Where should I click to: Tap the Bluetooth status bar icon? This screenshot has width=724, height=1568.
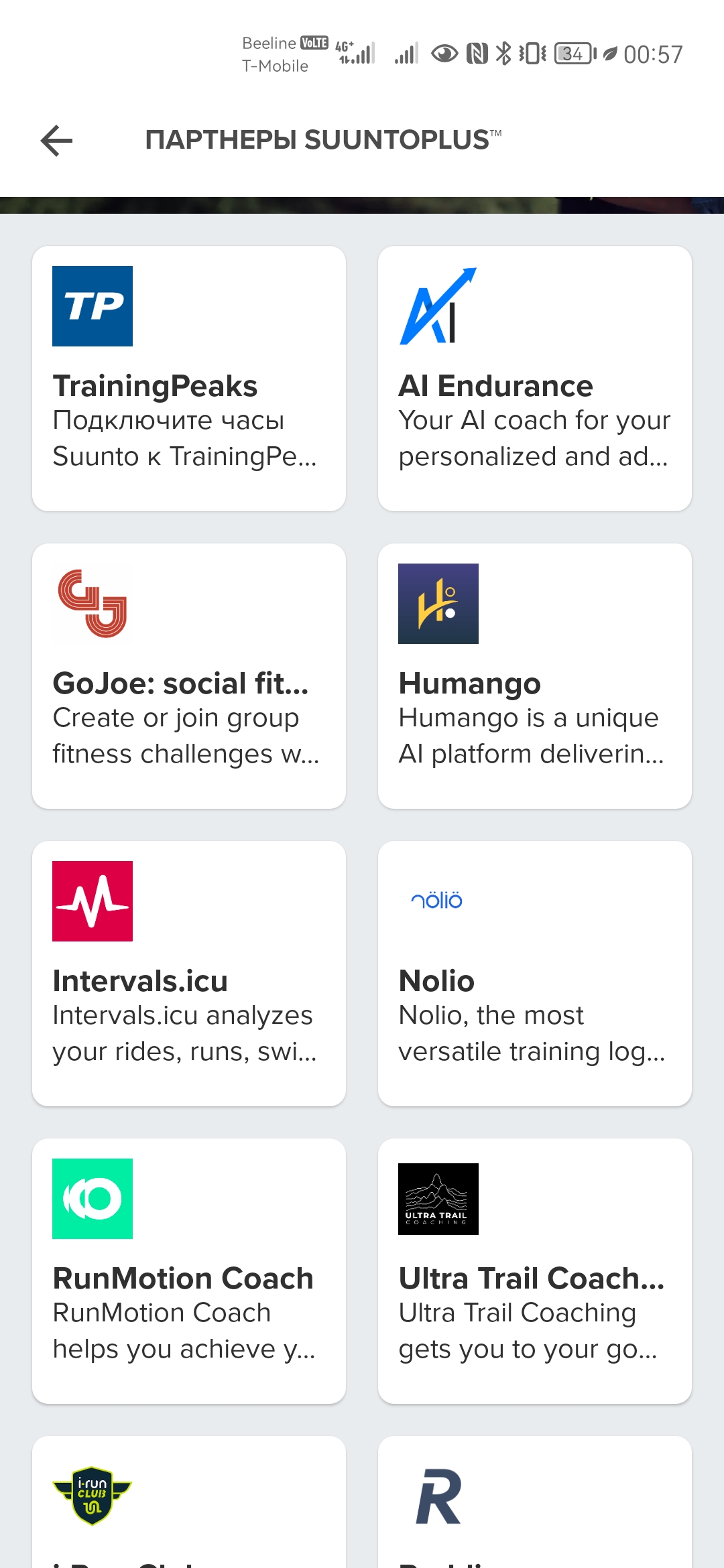coord(503,54)
